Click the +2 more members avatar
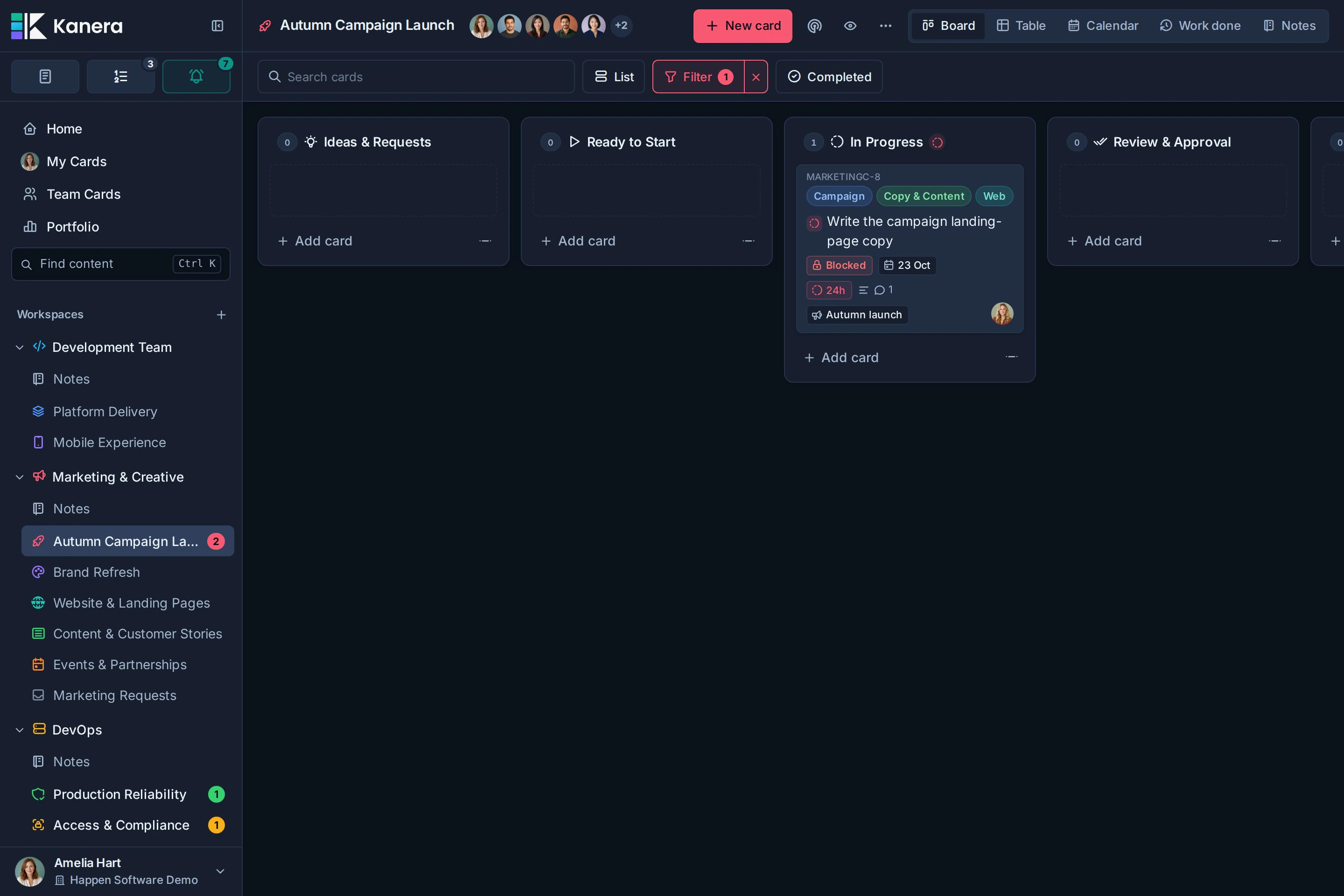This screenshot has width=1344, height=896. pos(621,26)
